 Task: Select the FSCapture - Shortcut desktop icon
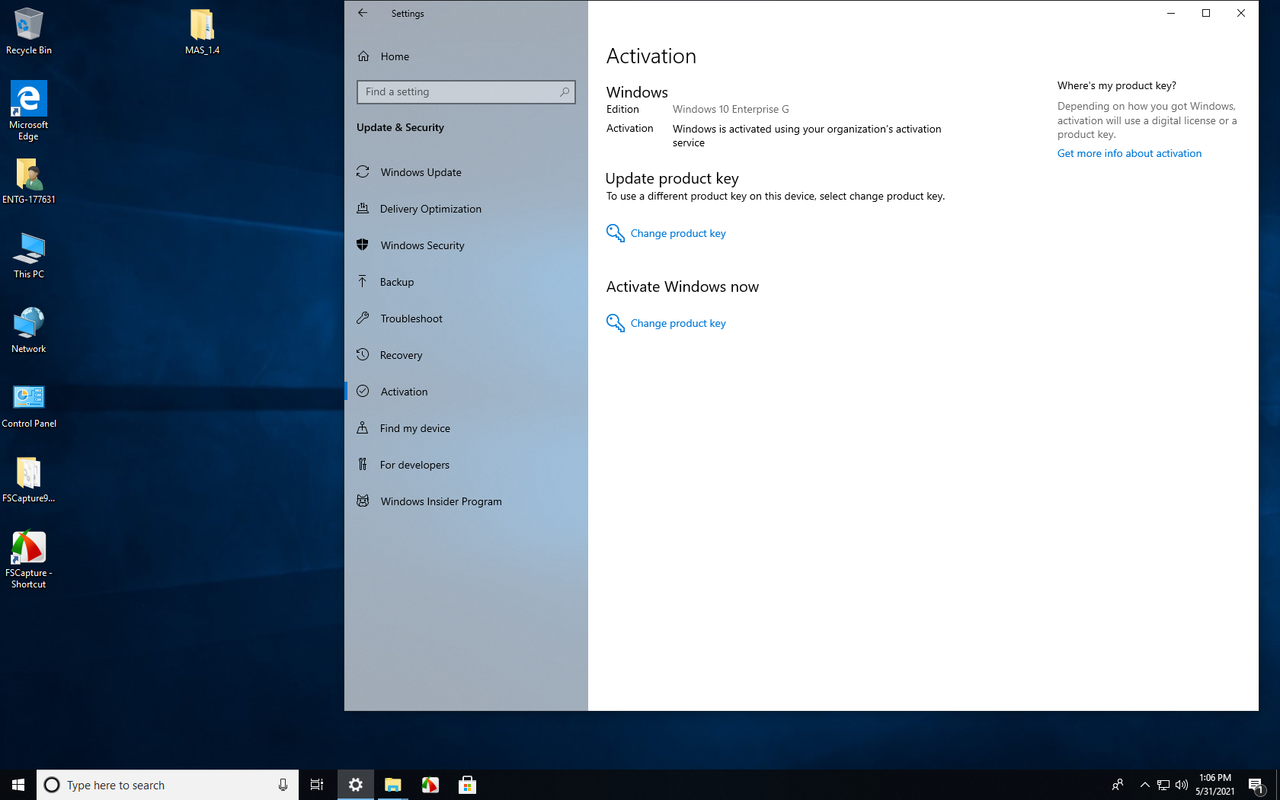[x=29, y=560]
